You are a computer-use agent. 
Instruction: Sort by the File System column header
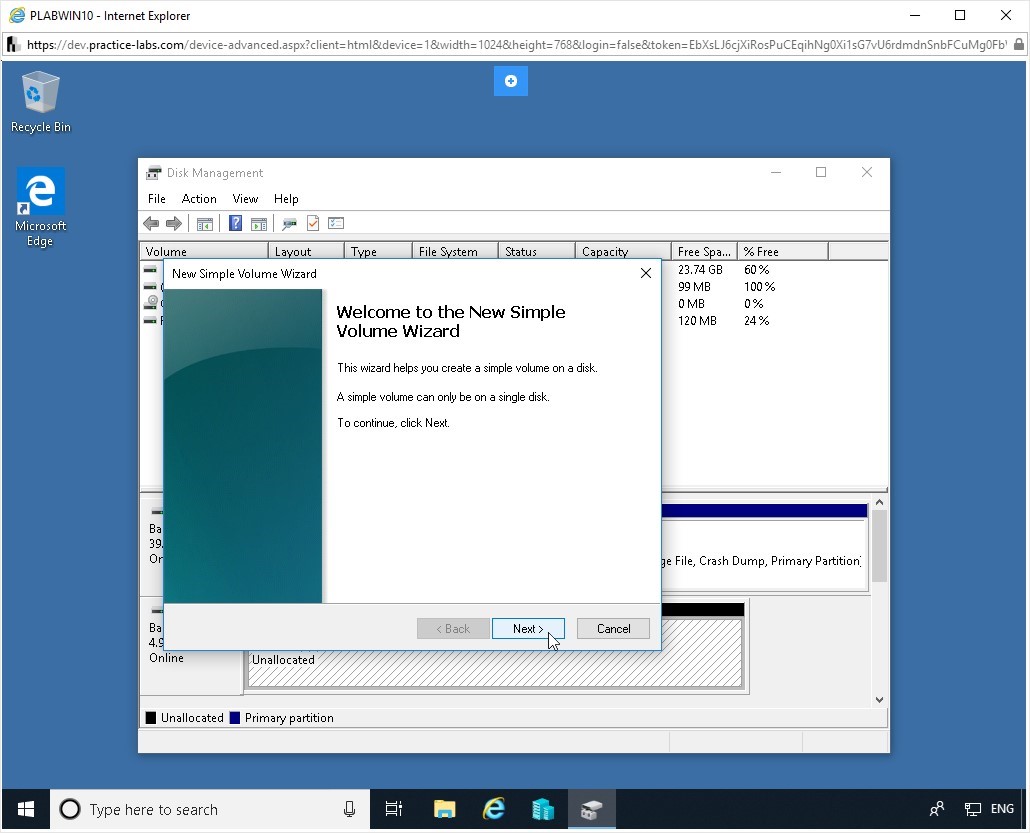tap(455, 252)
